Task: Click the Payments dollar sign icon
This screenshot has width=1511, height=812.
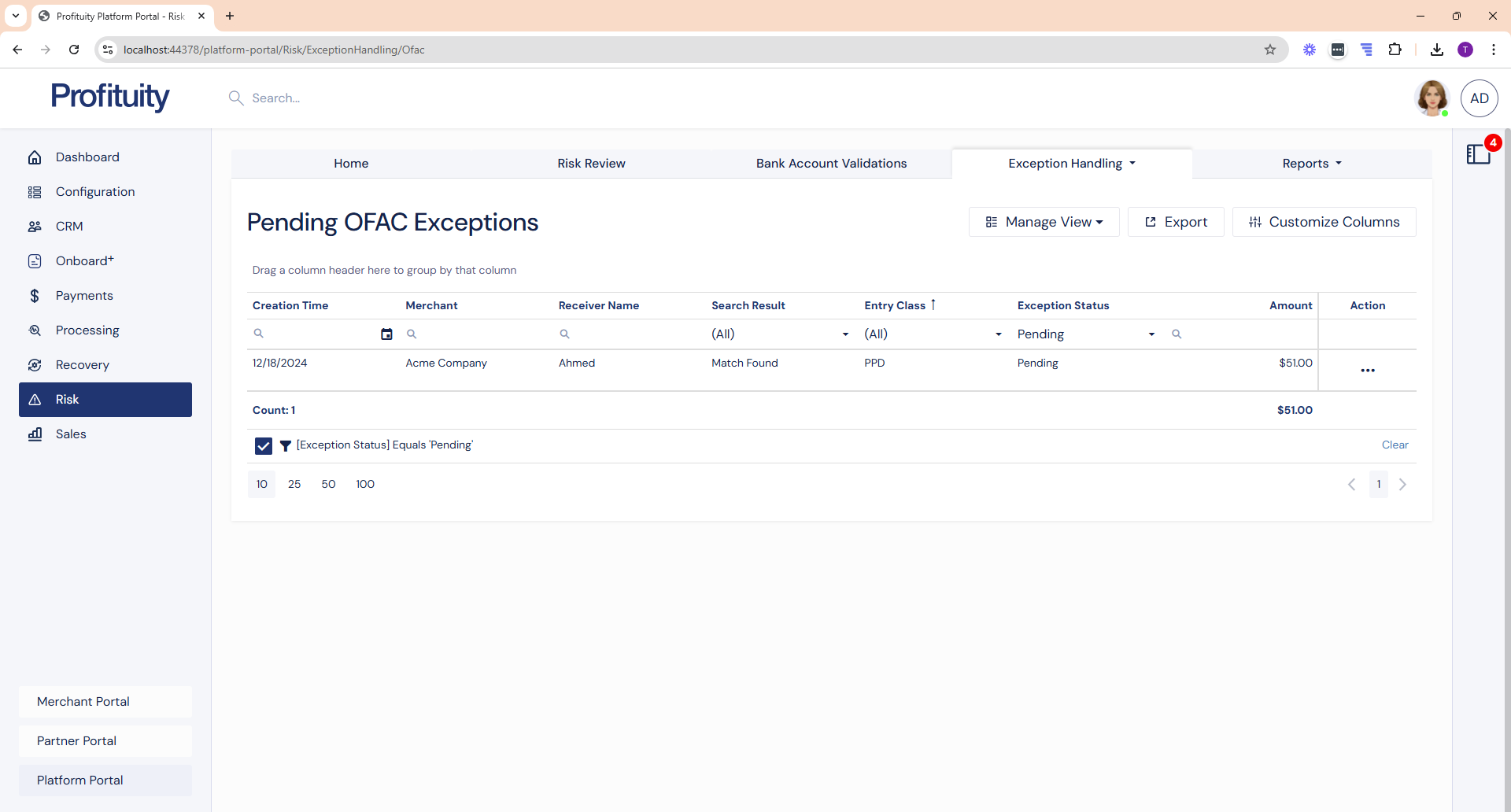Action: (x=35, y=296)
